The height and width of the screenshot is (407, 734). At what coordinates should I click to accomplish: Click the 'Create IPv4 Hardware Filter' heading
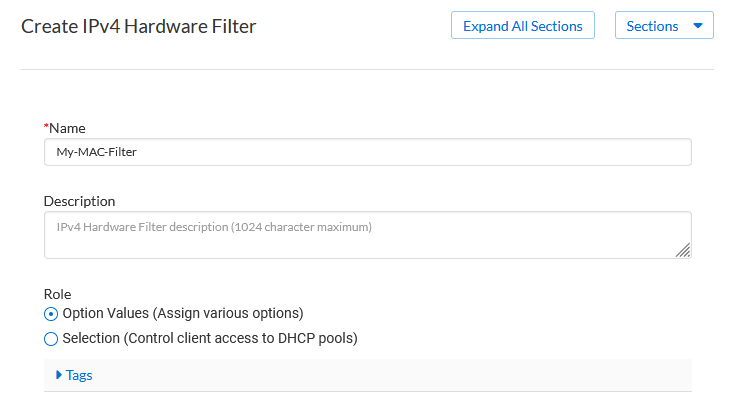coord(138,27)
